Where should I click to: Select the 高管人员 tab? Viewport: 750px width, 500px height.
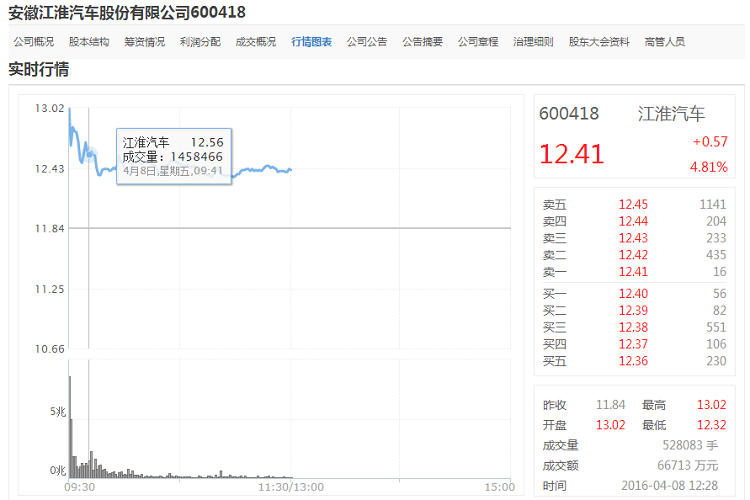665,42
